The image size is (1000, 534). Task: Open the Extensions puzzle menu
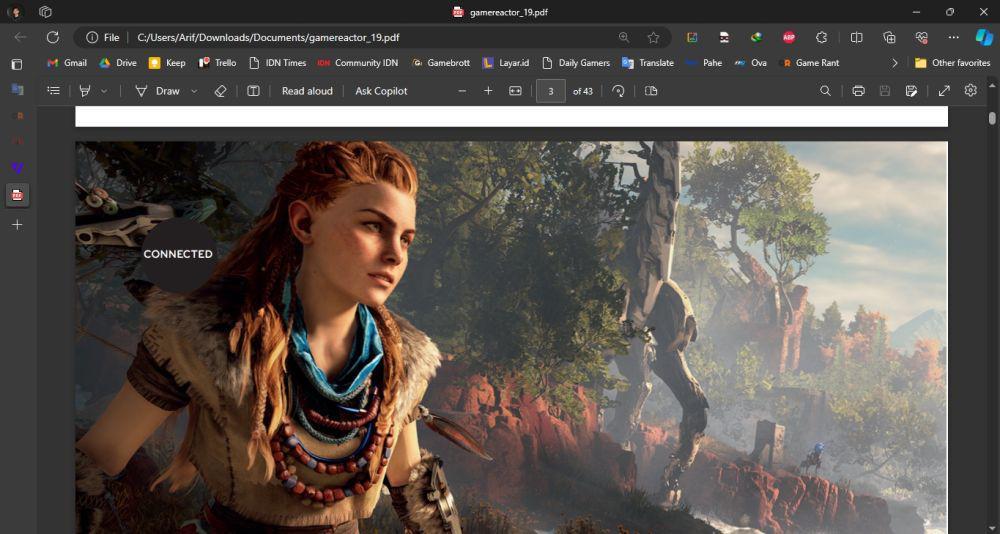(821, 38)
